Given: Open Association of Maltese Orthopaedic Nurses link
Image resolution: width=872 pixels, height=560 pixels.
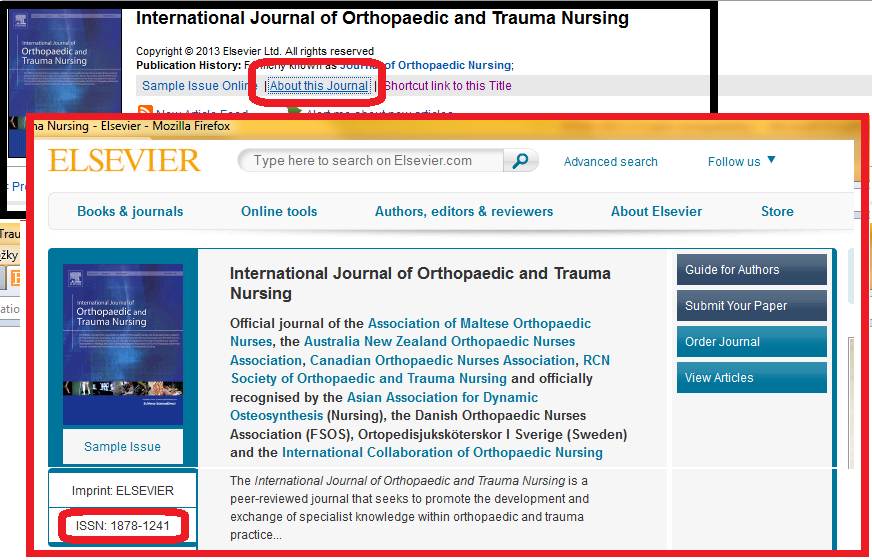Looking at the screenshot, I should 410,332.
